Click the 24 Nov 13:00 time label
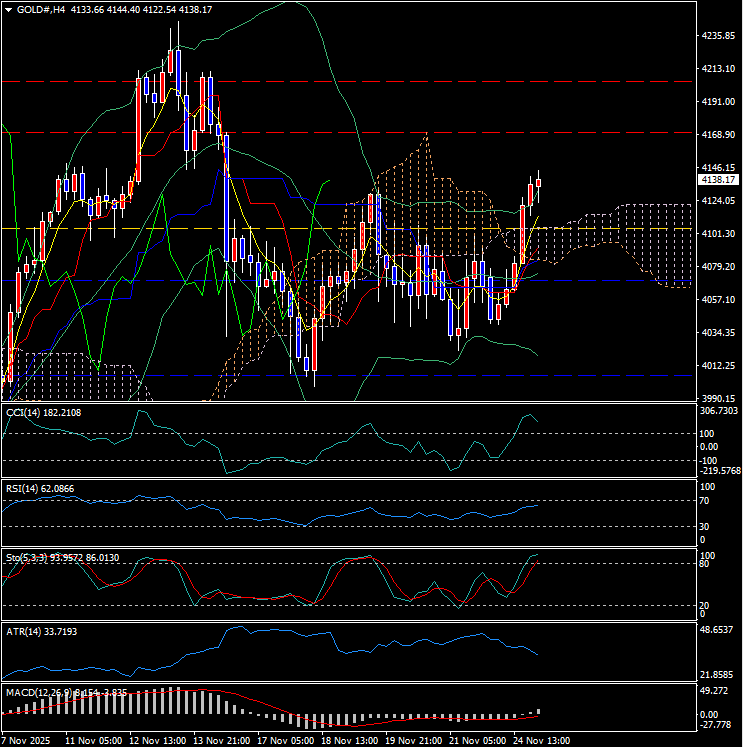This screenshot has height=747, width=744. [x=537, y=740]
